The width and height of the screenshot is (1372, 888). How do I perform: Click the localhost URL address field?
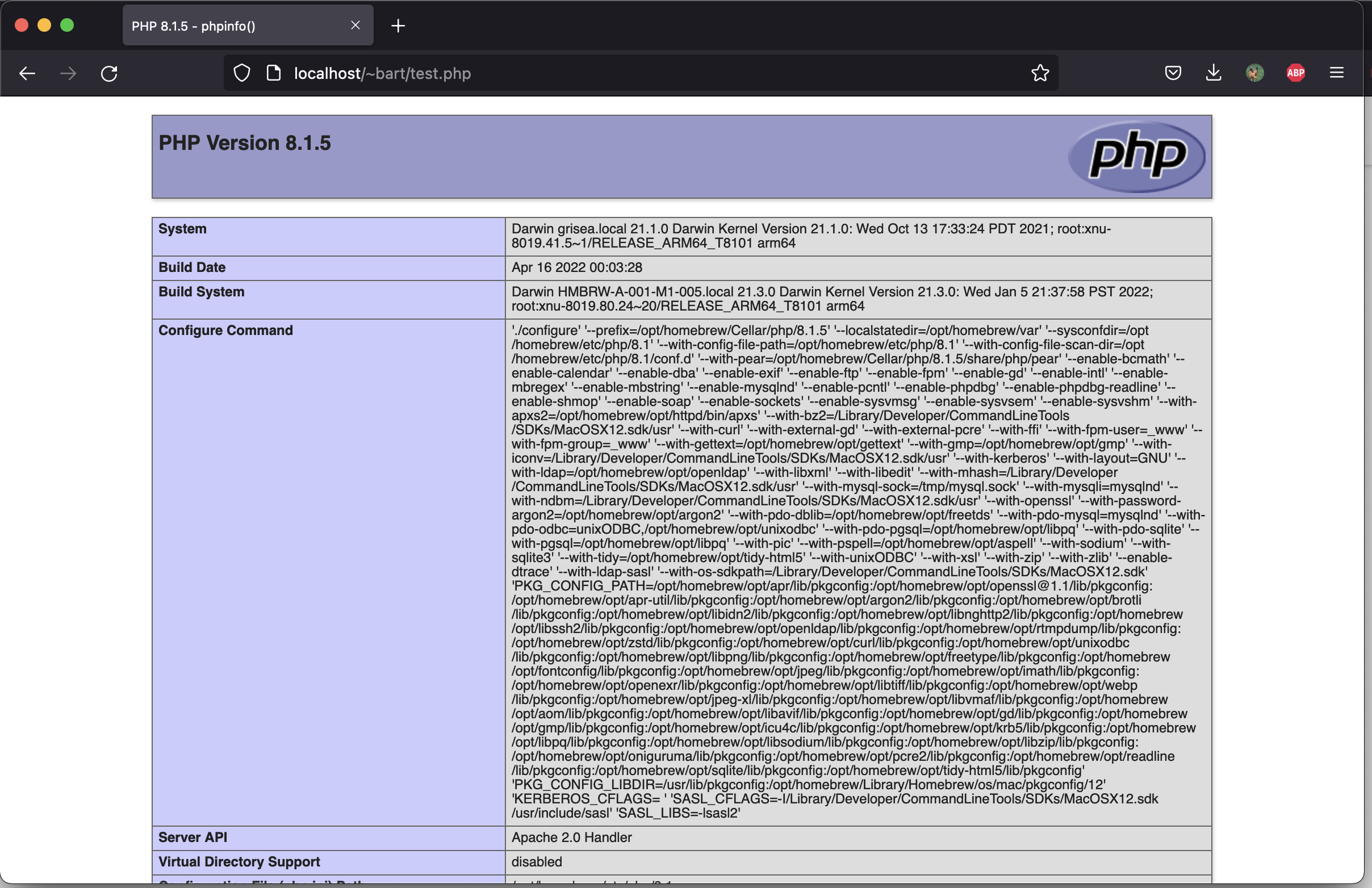click(x=634, y=73)
